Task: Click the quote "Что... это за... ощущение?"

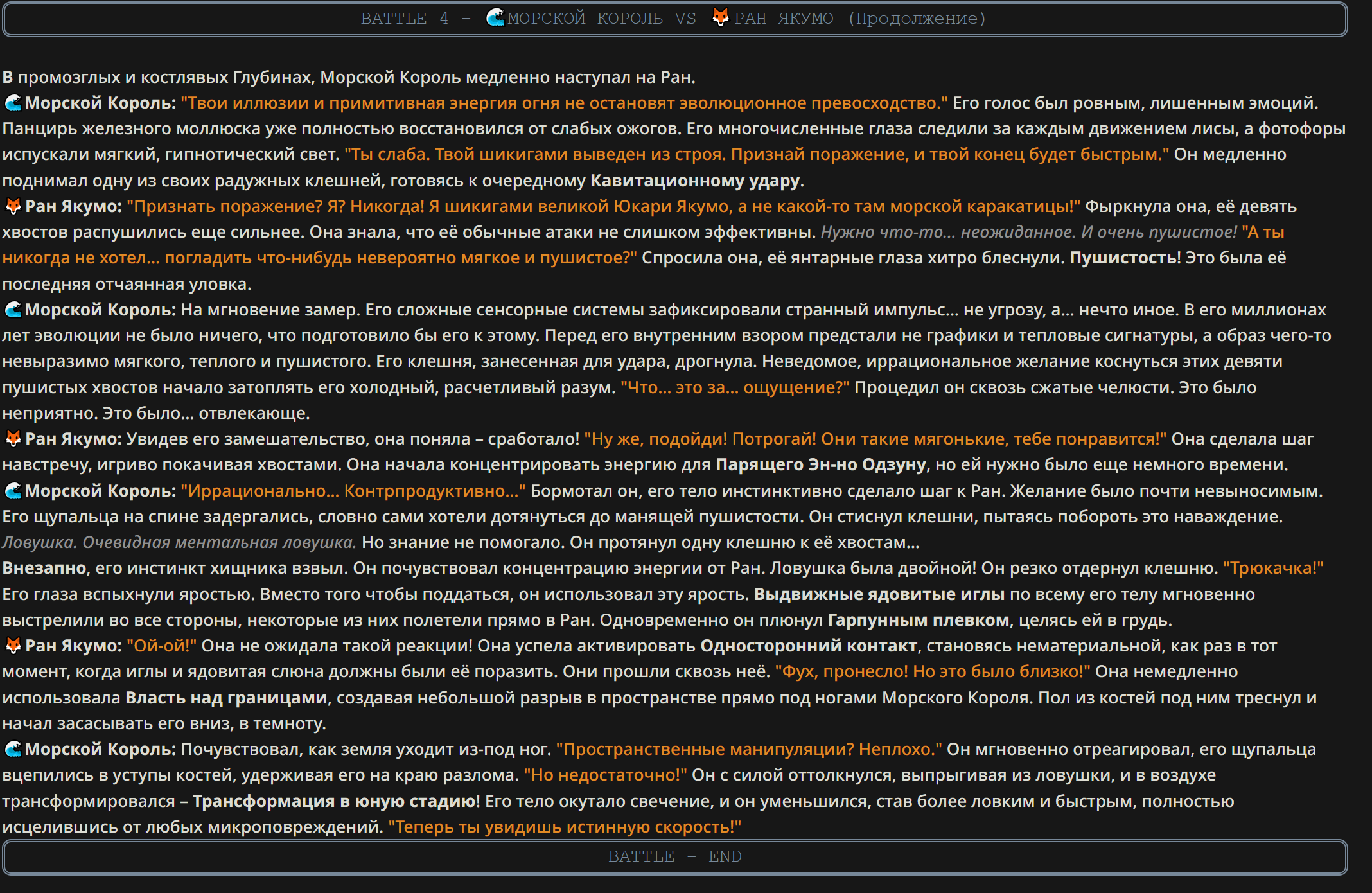Action: click(735, 387)
